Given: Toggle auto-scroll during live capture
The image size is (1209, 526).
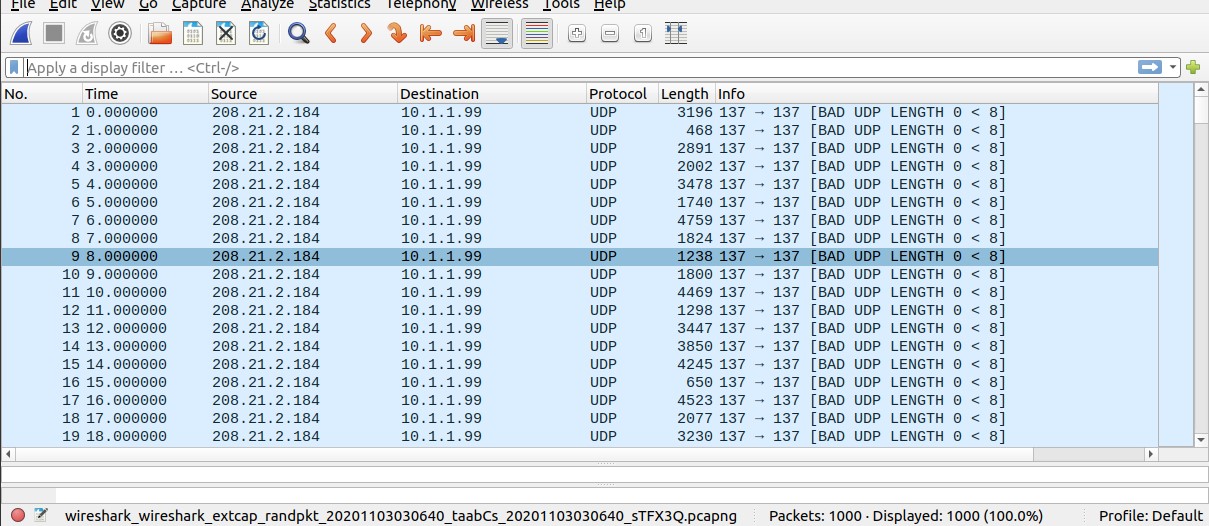Looking at the screenshot, I should (496, 34).
